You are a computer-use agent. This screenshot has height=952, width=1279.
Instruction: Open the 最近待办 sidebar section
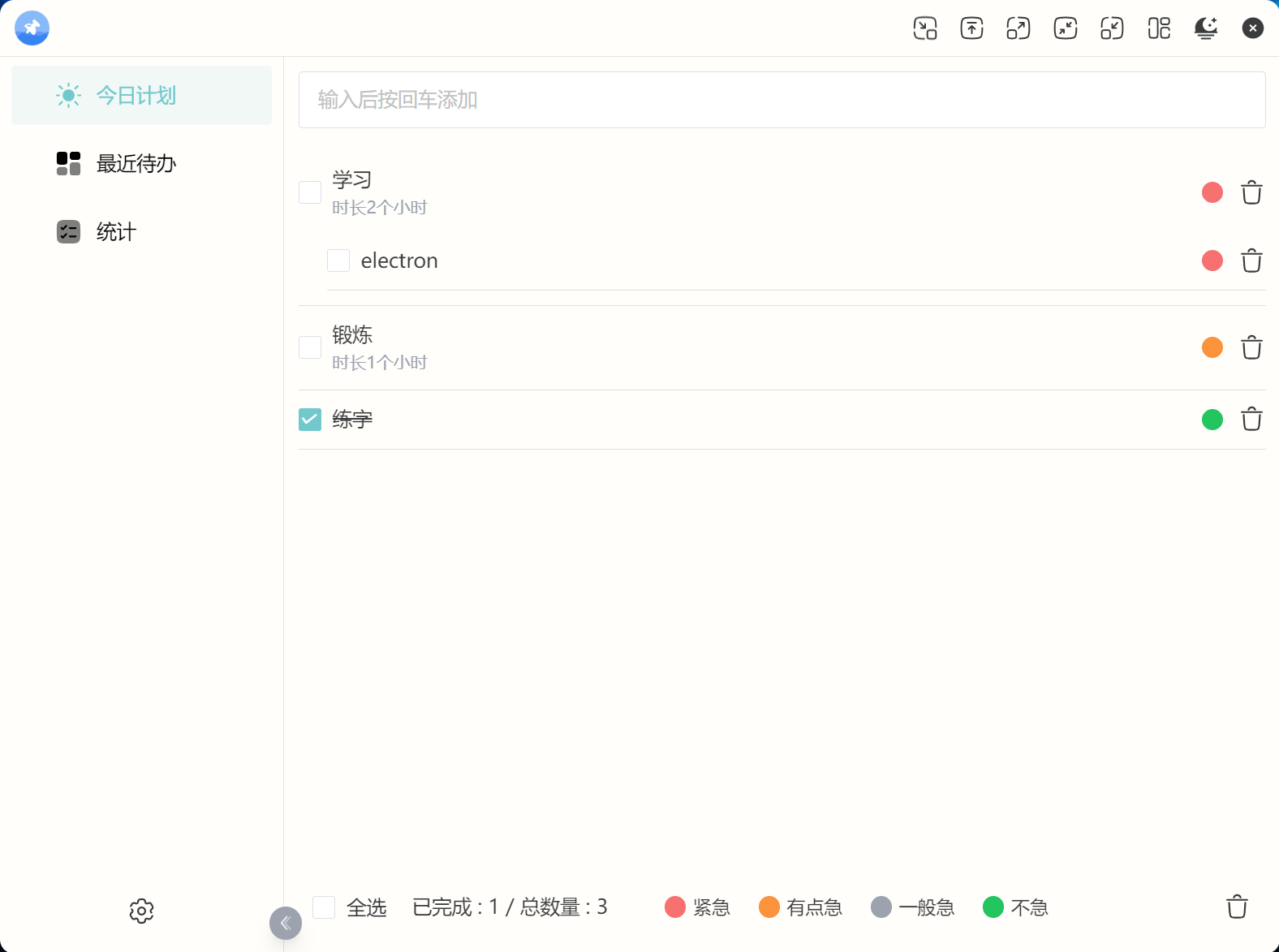click(x=136, y=164)
